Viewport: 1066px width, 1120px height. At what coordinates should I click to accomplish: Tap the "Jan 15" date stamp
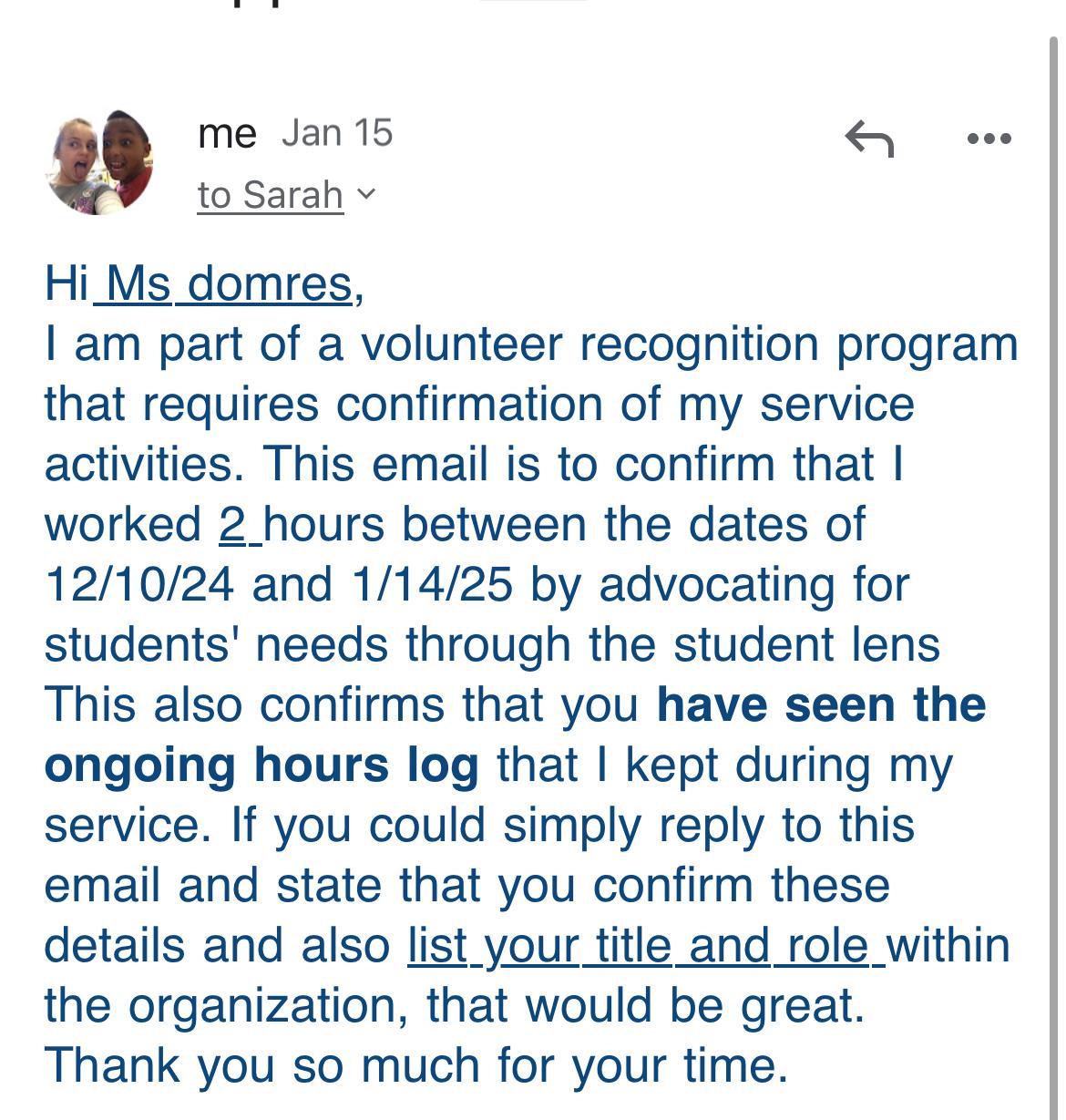(337, 133)
